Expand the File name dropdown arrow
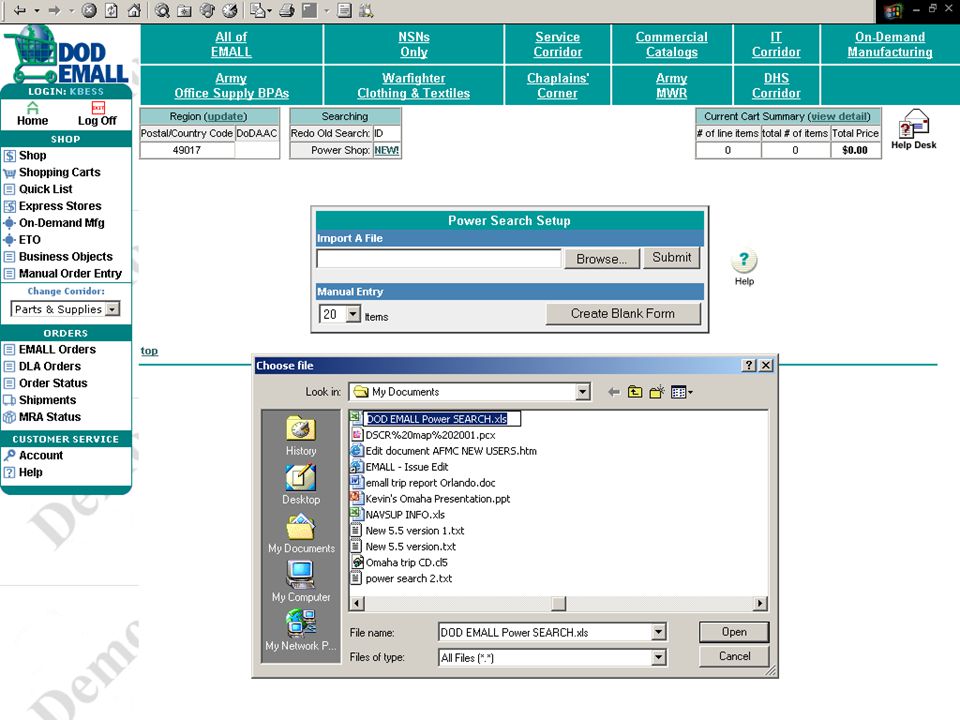 658,632
